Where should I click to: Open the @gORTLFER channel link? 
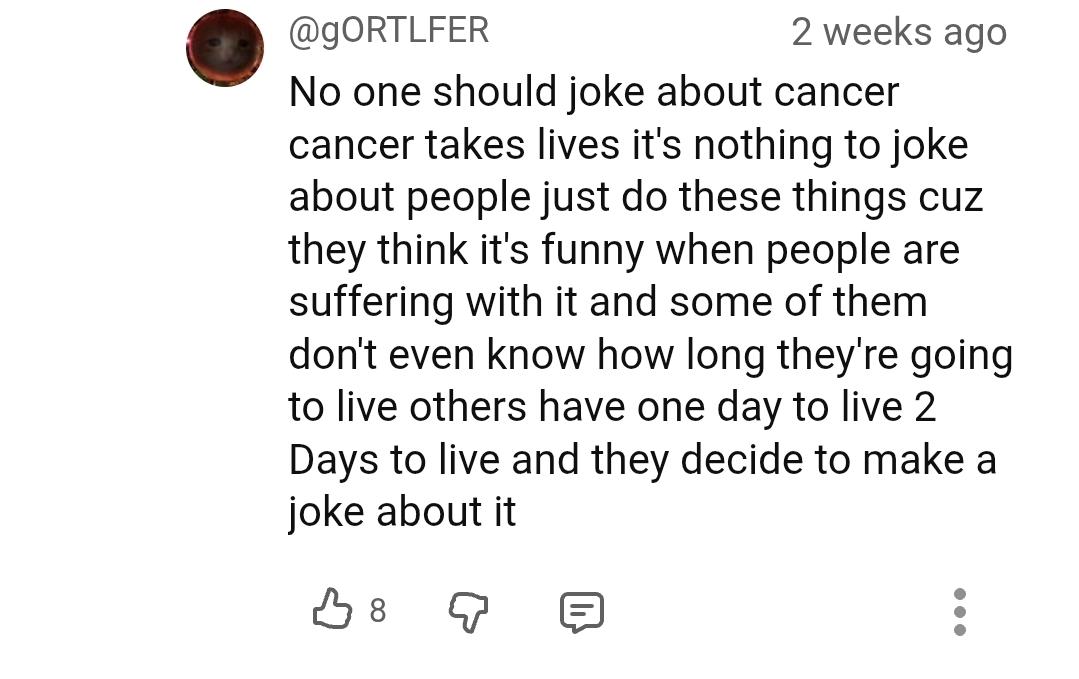click(x=389, y=30)
